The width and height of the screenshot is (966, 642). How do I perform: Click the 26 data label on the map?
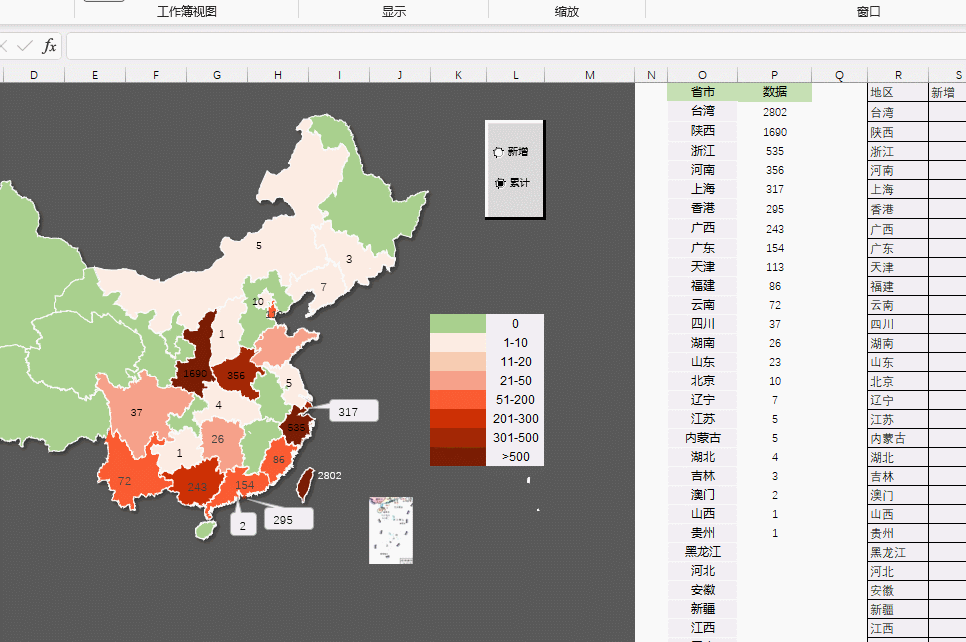pyautogui.click(x=217, y=439)
